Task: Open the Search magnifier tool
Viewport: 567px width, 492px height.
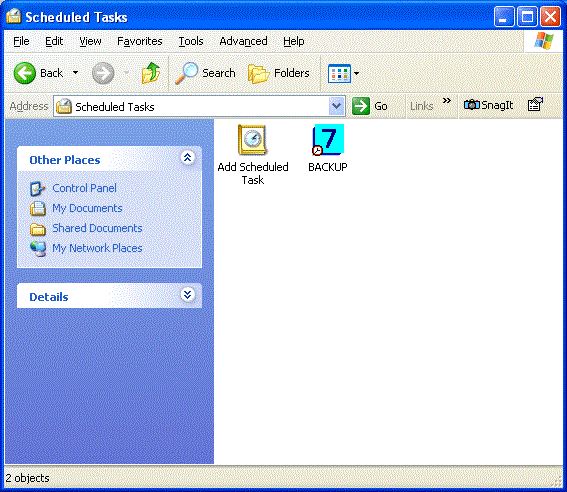Action: point(187,73)
